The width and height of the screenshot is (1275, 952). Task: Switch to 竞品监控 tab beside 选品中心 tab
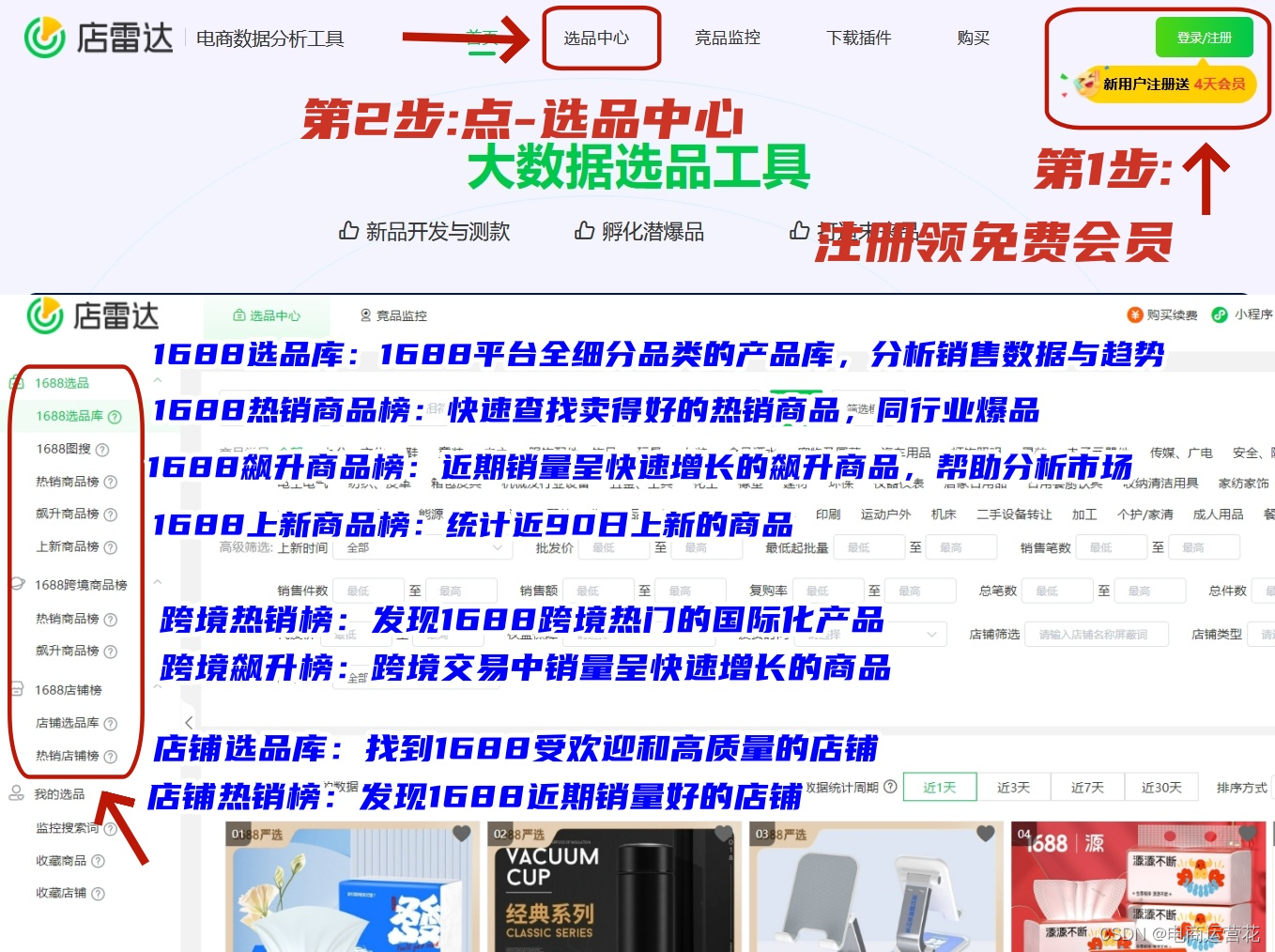pyautogui.click(x=394, y=315)
